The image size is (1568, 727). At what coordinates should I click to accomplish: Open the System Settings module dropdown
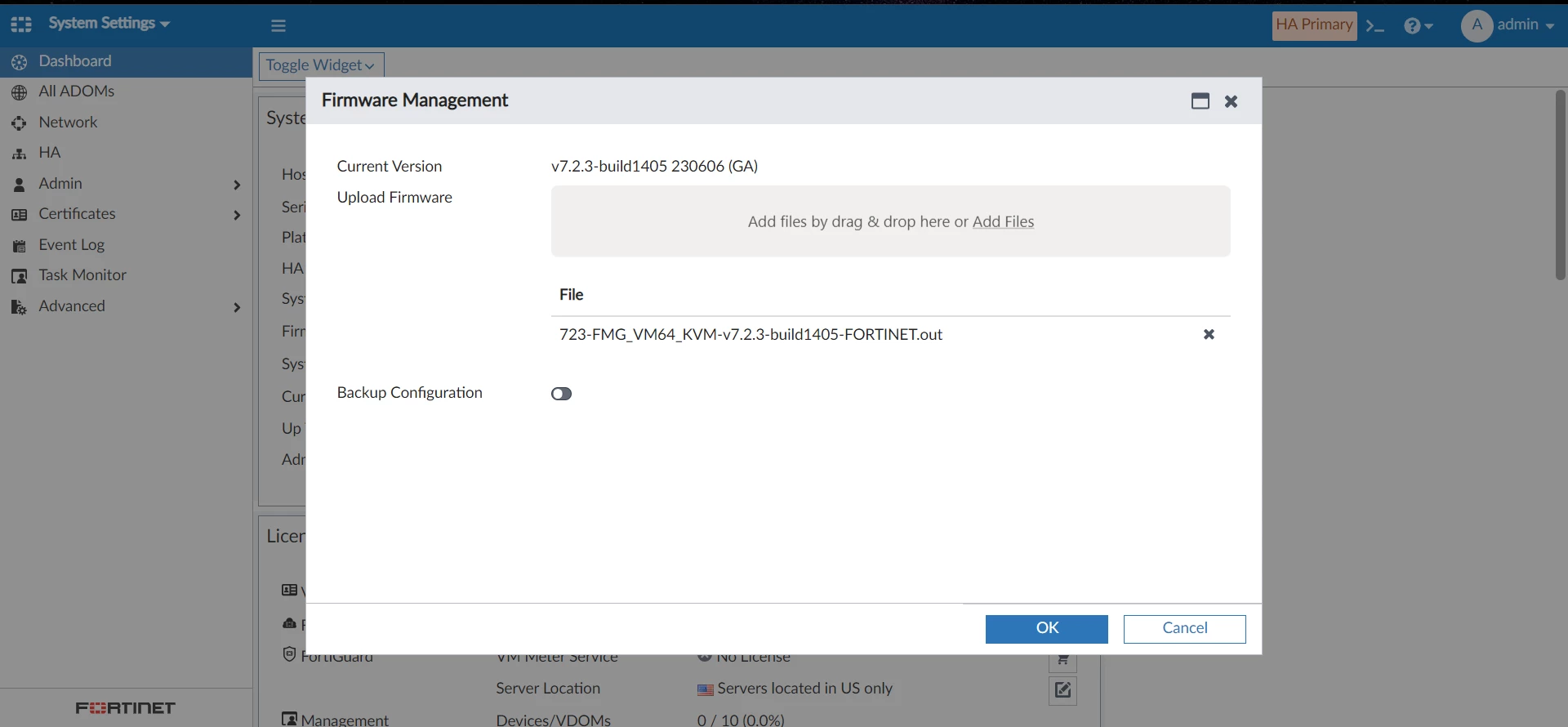click(x=109, y=24)
